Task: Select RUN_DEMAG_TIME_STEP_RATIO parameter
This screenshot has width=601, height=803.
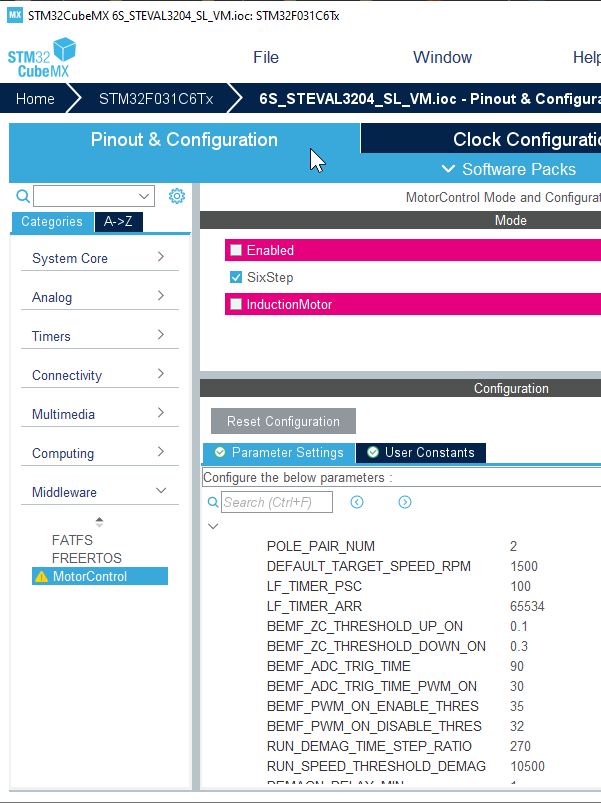Action: (369, 746)
